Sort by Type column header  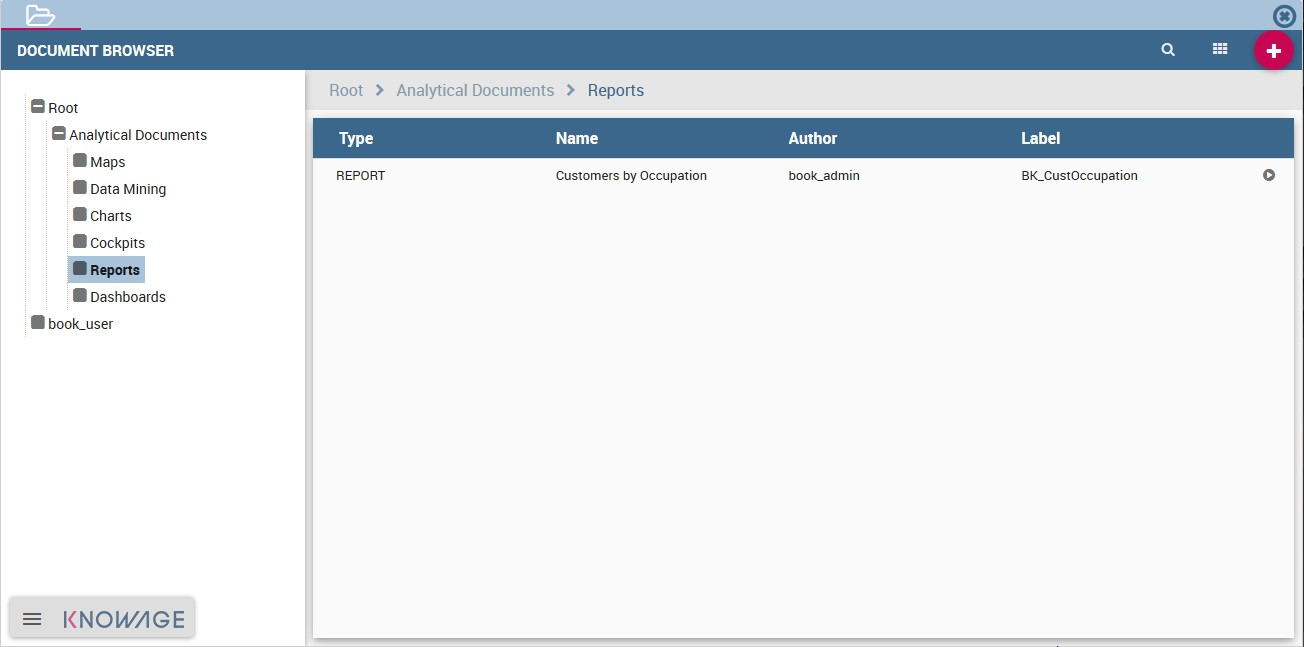click(356, 139)
